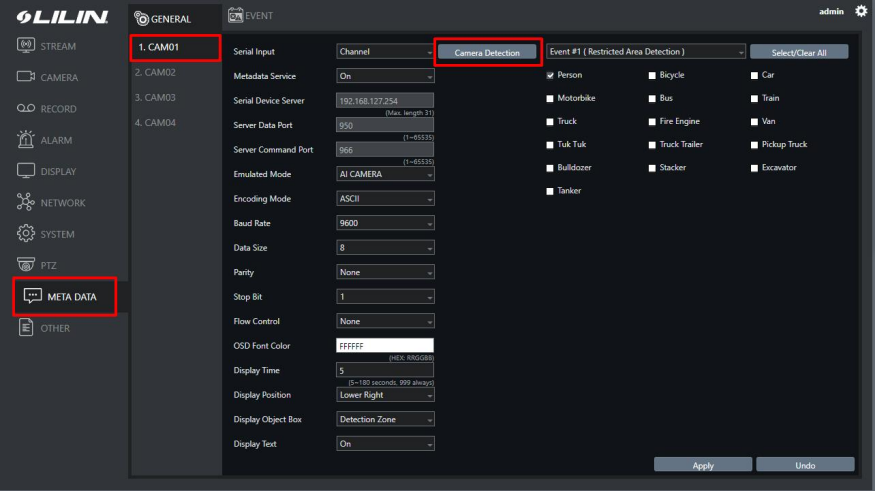Expand the Baud Rate dropdown
The width and height of the screenshot is (875, 491).
point(385,223)
